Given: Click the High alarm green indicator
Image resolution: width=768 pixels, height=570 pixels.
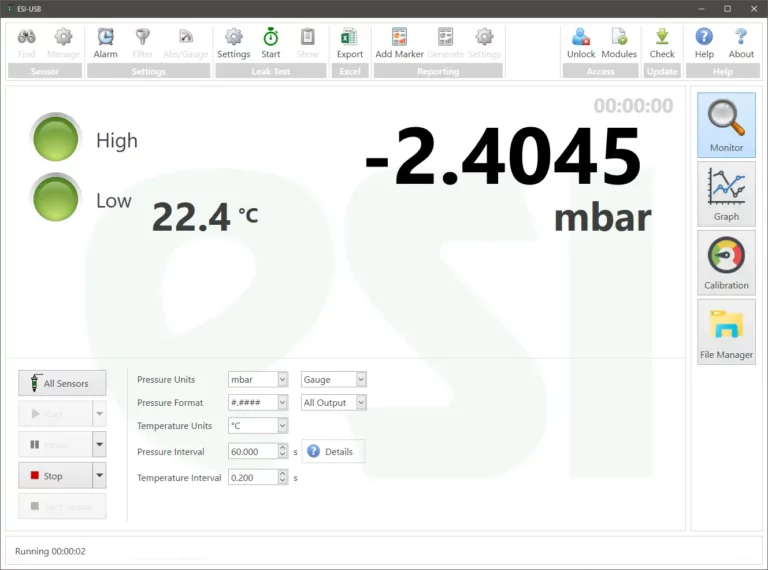Looking at the screenshot, I should pyautogui.click(x=55, y=138).
